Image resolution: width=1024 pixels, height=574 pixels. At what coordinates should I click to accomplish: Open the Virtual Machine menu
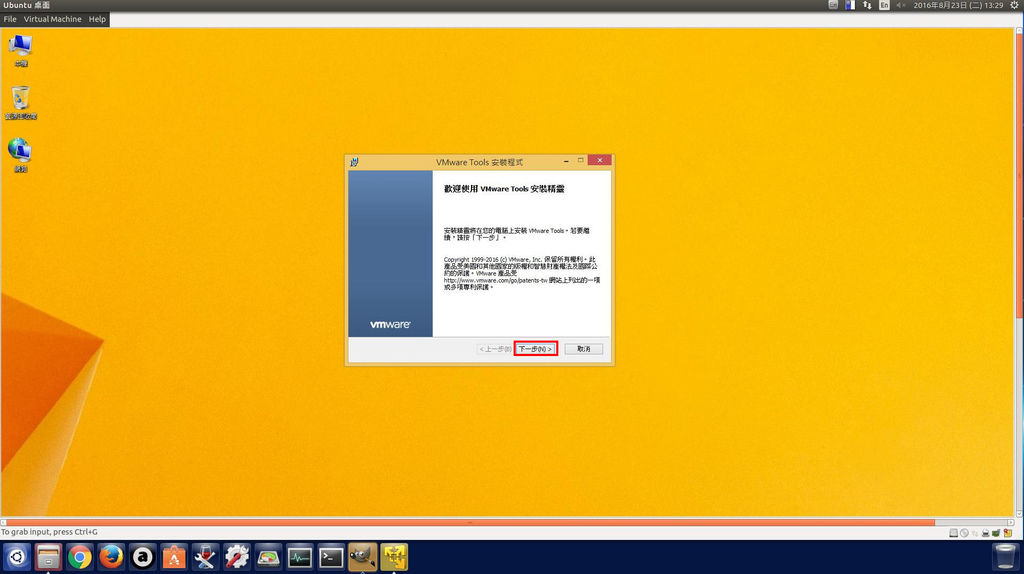[x=52, y=19]
